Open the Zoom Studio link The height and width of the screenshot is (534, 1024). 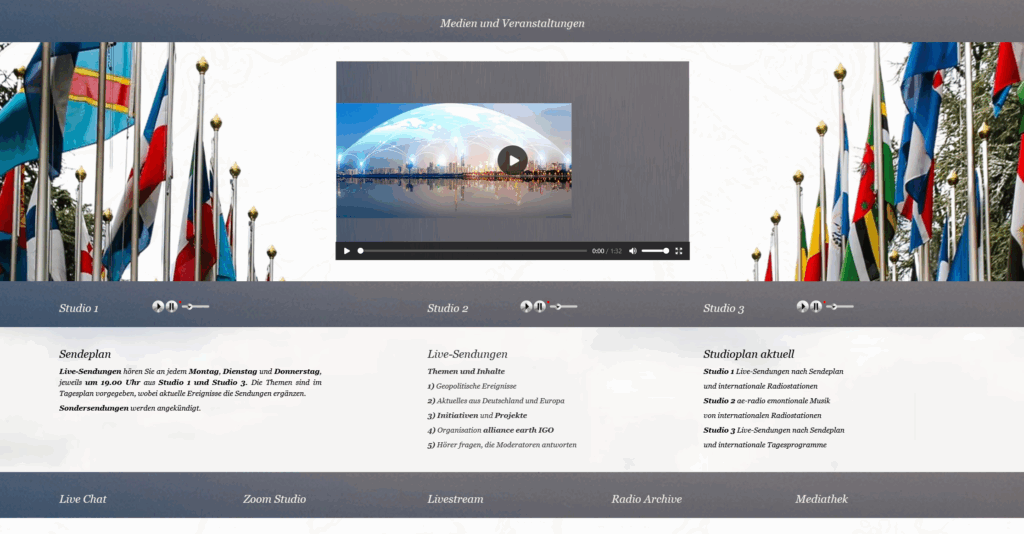(274, 499)
